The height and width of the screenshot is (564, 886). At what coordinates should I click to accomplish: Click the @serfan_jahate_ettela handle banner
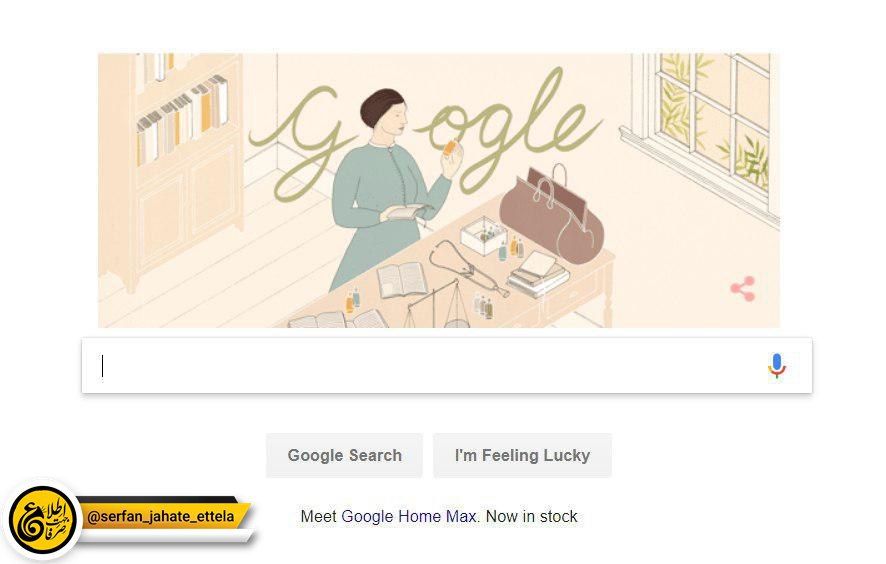tap(161, 516)
